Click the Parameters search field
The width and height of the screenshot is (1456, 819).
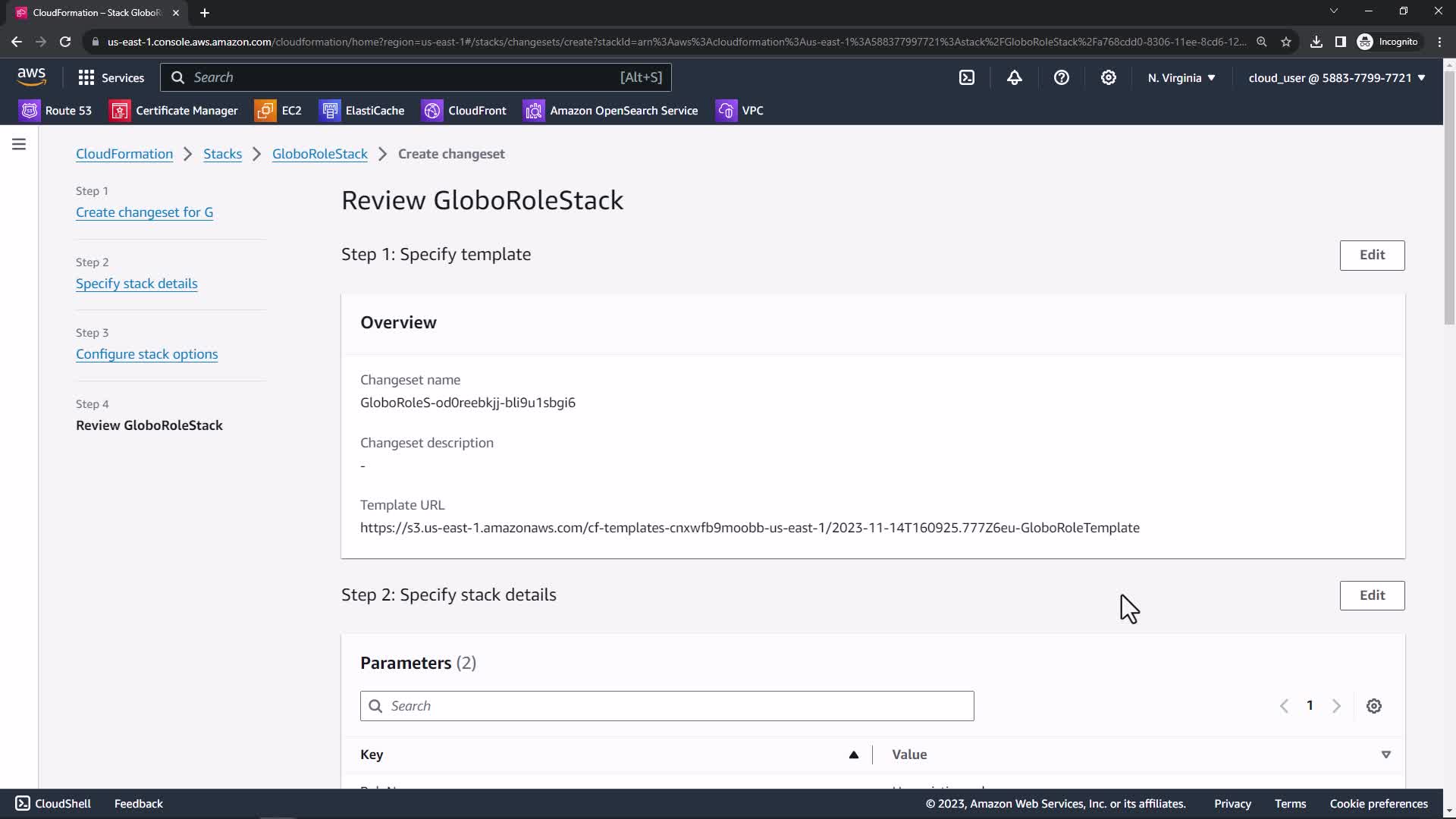(x=667, y=706)
